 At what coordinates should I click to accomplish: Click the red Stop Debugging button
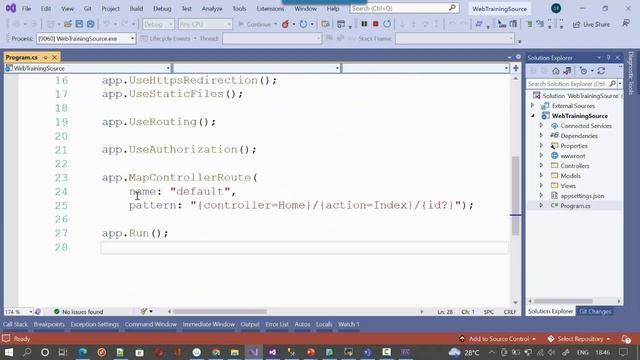[x=376, y=24]
